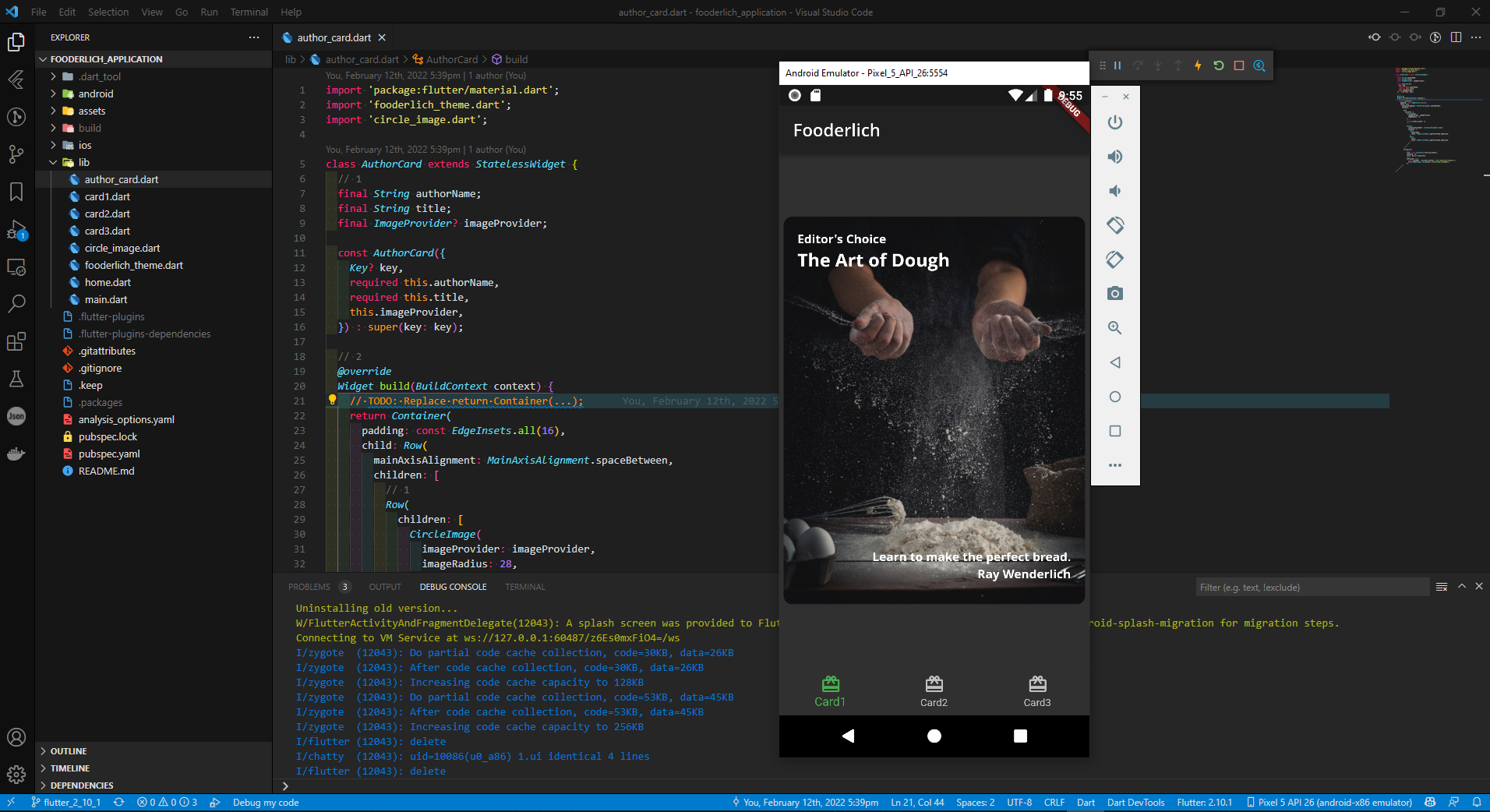Rotate the emulator display
This screenshot has width=1490, height=812.
(x=1115, y=225)
